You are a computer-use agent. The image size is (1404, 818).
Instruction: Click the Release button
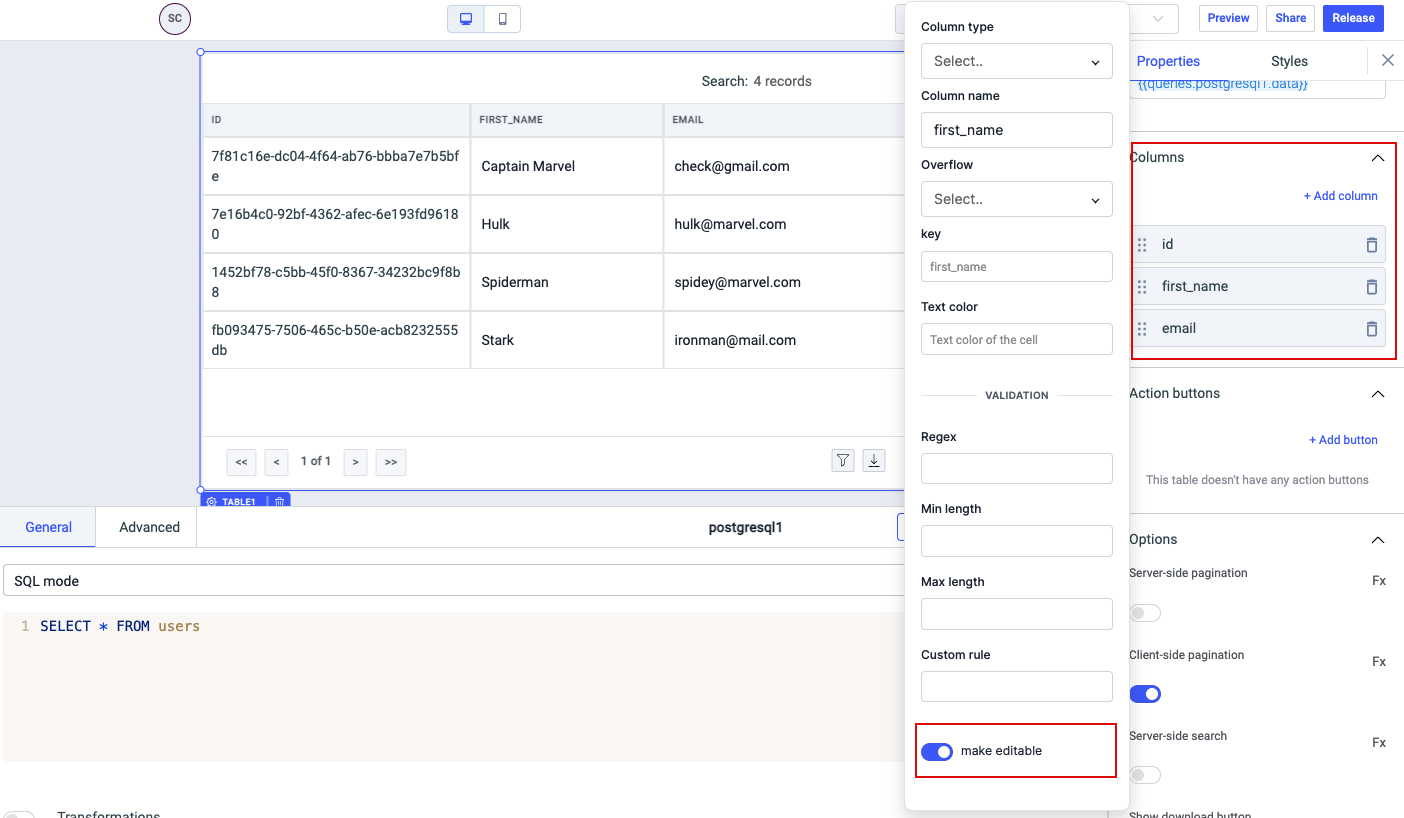(1353, 18)
